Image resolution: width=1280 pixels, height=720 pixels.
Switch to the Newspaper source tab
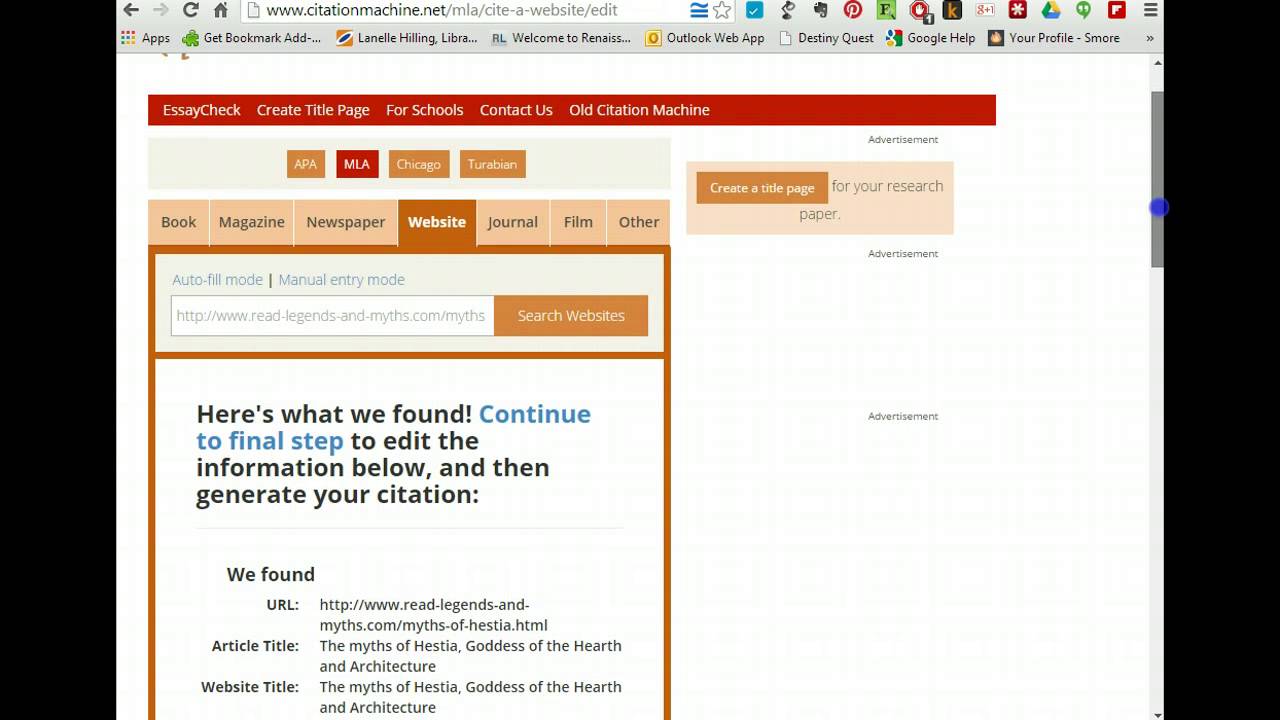(346, 222)
